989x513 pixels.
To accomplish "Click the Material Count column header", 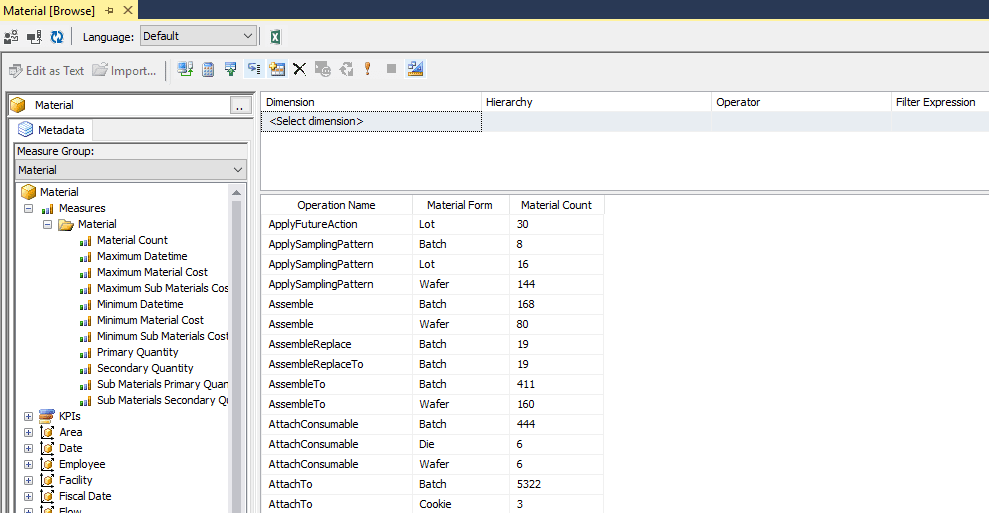I will click(x=556, y=205).
